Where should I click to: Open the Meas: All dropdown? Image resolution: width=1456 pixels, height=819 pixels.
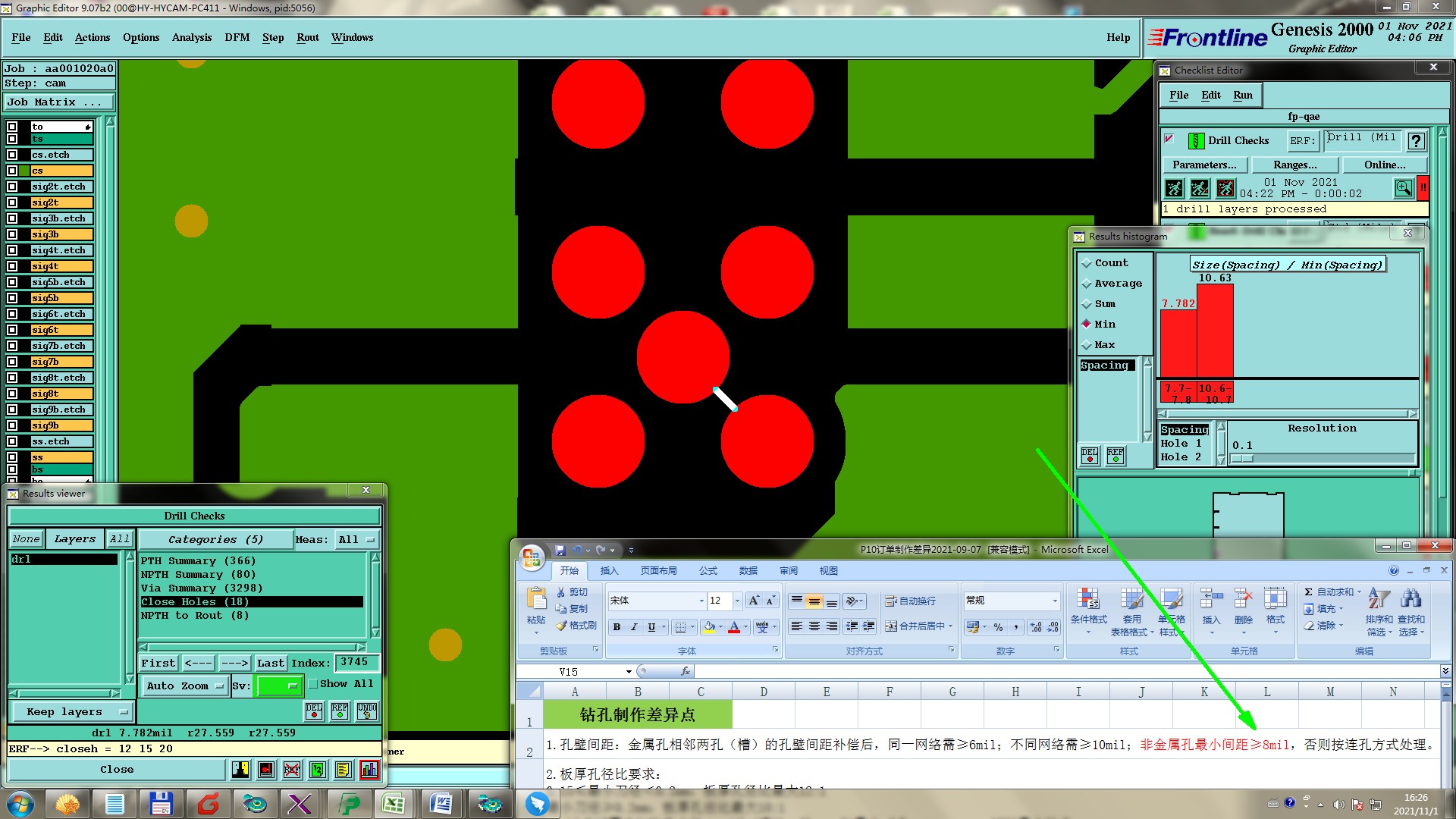point(356,539)
